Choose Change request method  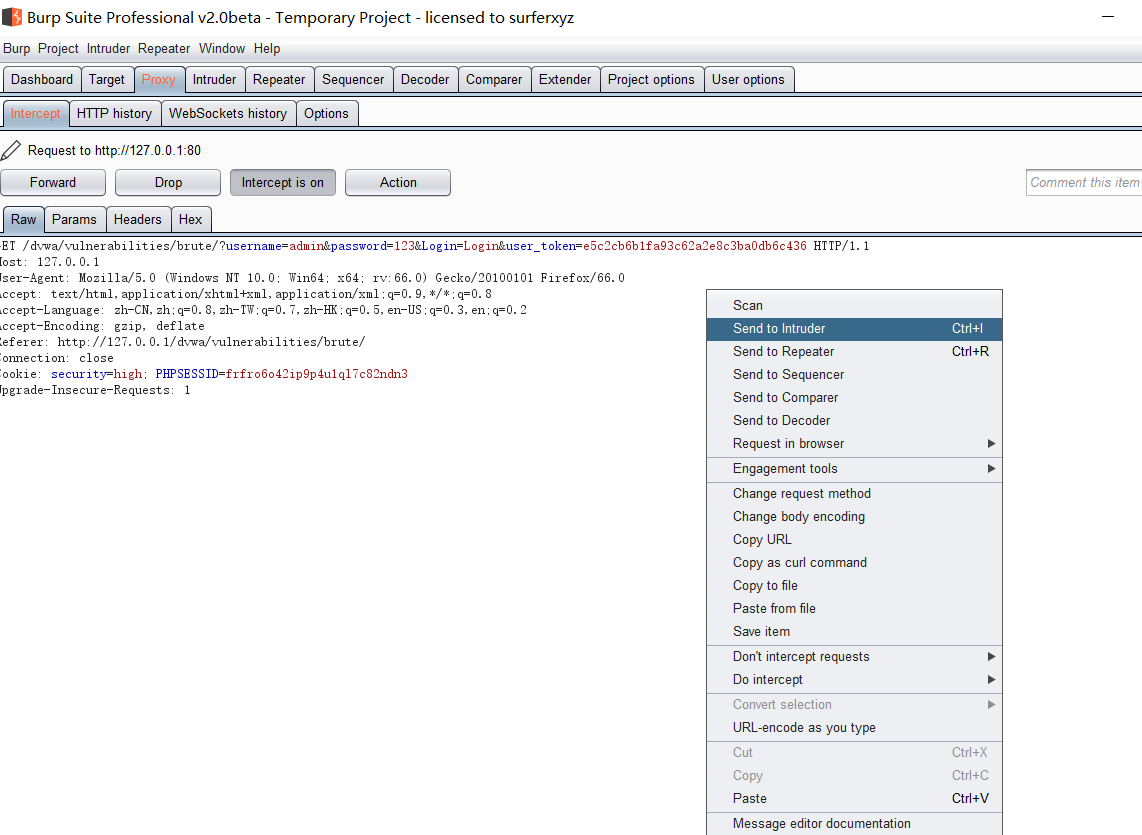pyautogui.click(x=801, y=493)
